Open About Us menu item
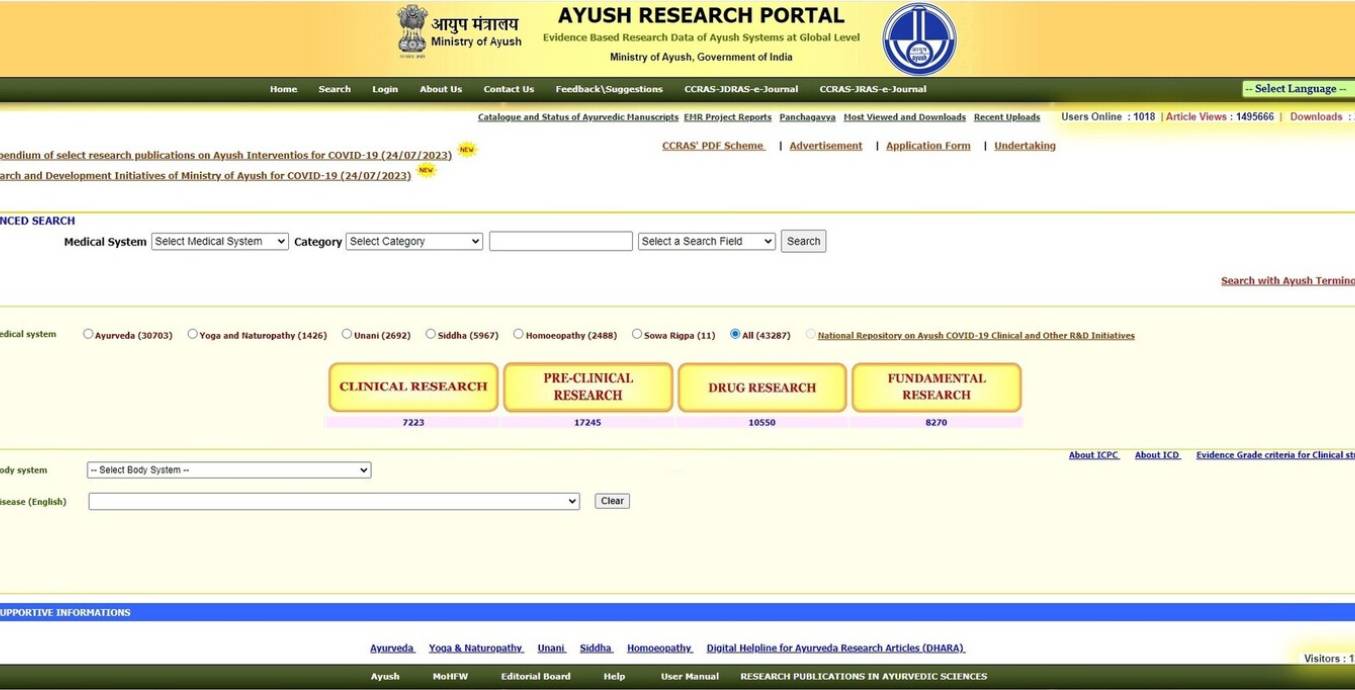The height and width of the screenshot is (690, 1355). point(441,89)
